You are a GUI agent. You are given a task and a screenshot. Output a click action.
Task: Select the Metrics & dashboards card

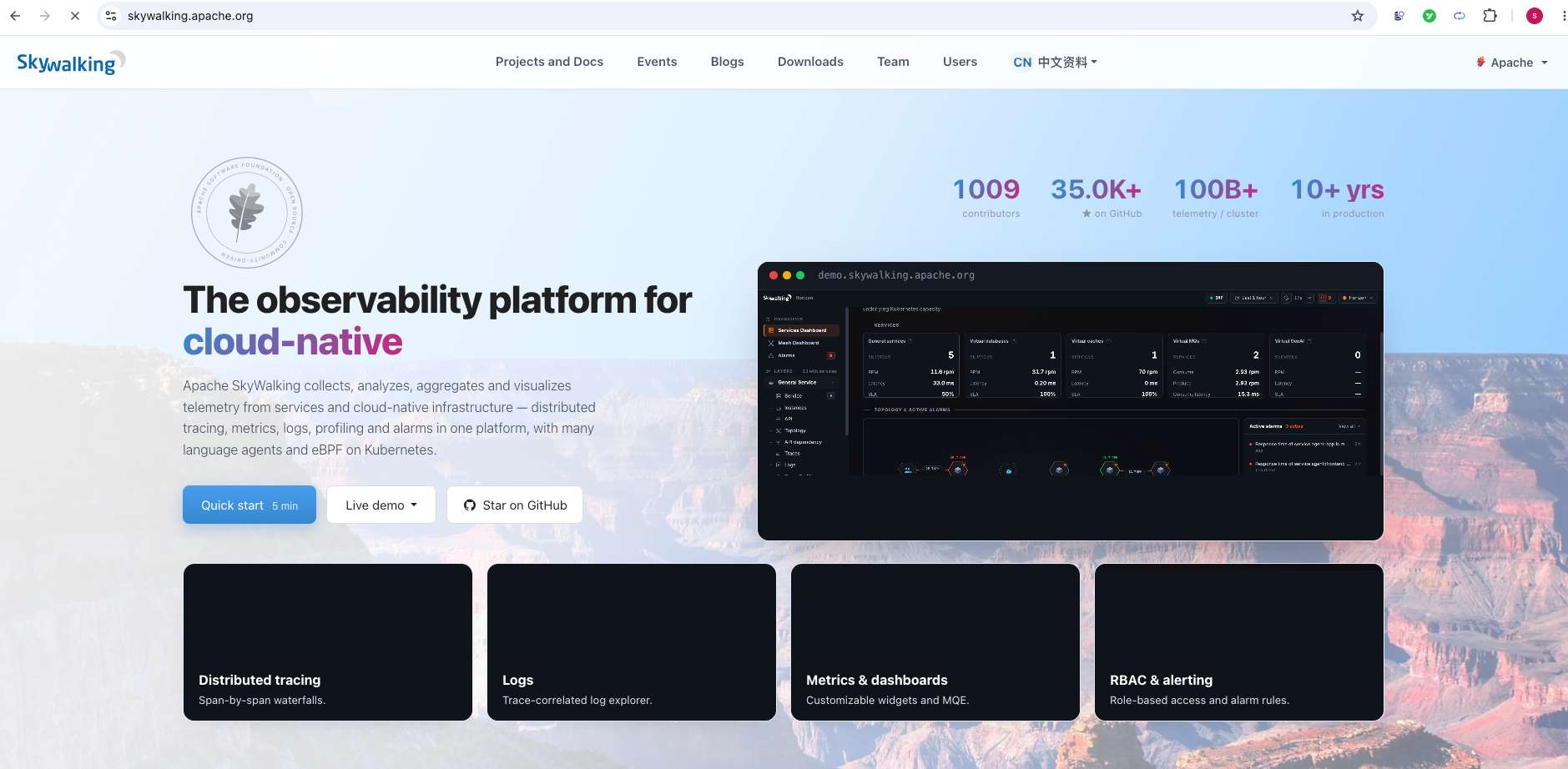coord(935,642)
